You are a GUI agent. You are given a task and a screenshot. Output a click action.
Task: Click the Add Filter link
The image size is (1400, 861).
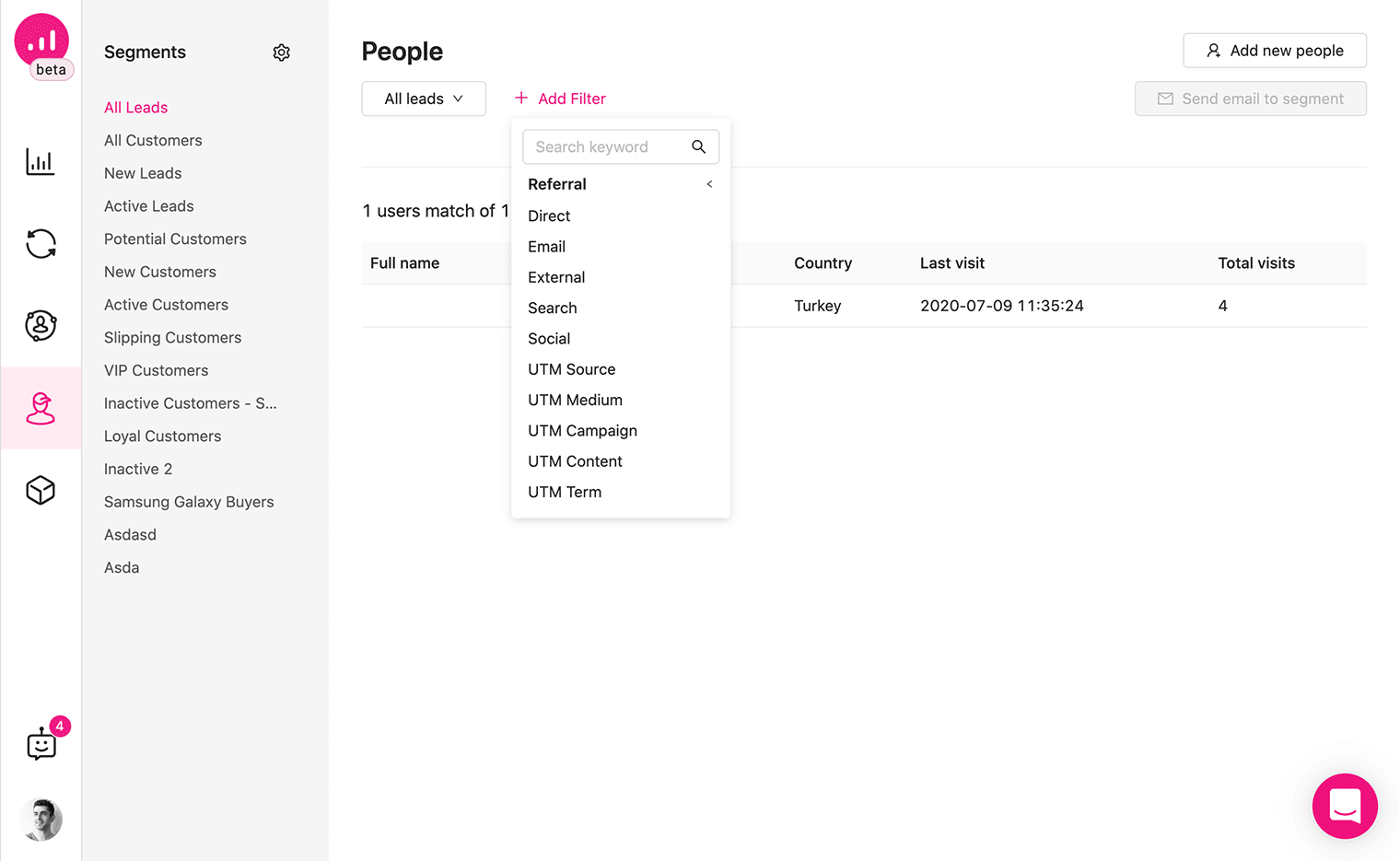tap(560, 99)
